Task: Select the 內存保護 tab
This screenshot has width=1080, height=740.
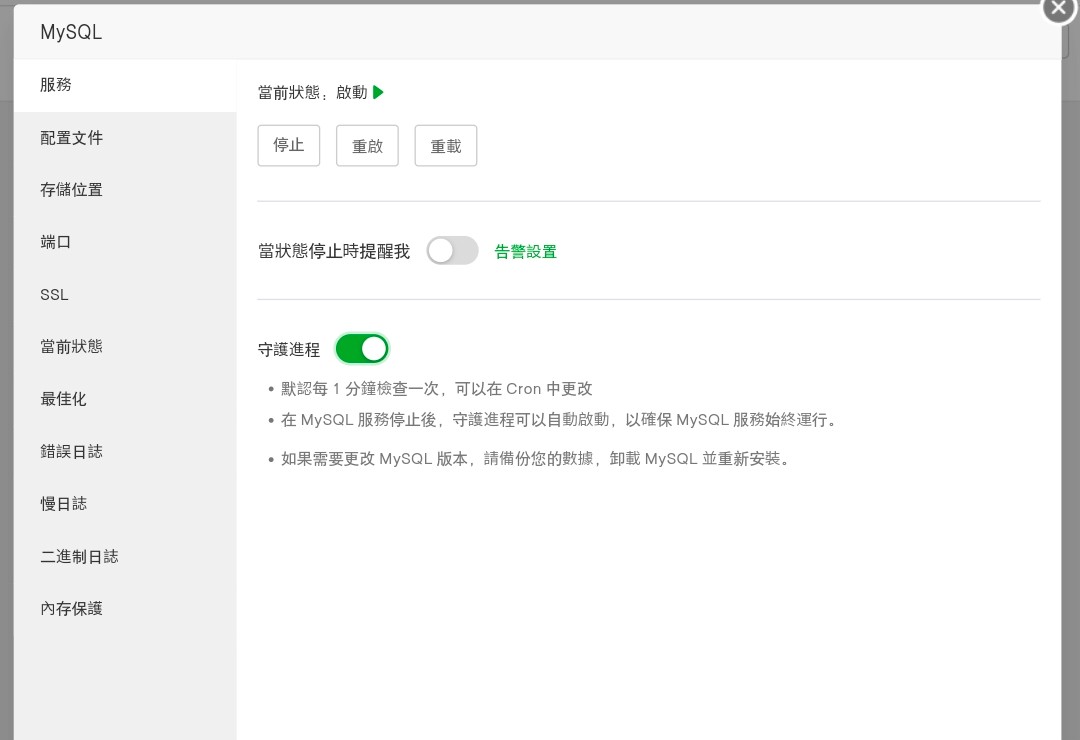Action: point(125,608)
